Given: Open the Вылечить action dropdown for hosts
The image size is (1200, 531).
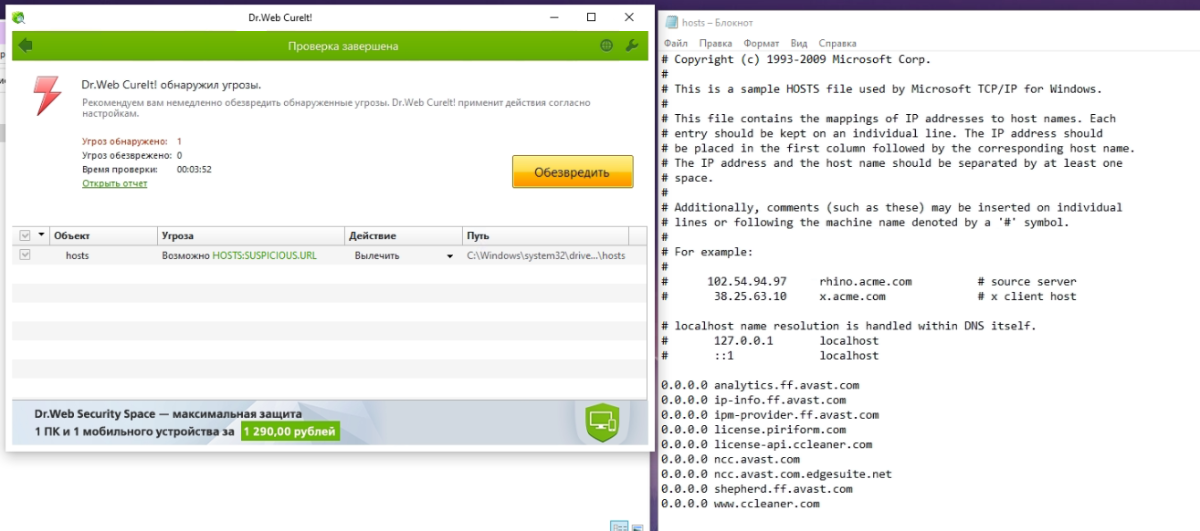Looking at the screenshot, I should point(450,256).
